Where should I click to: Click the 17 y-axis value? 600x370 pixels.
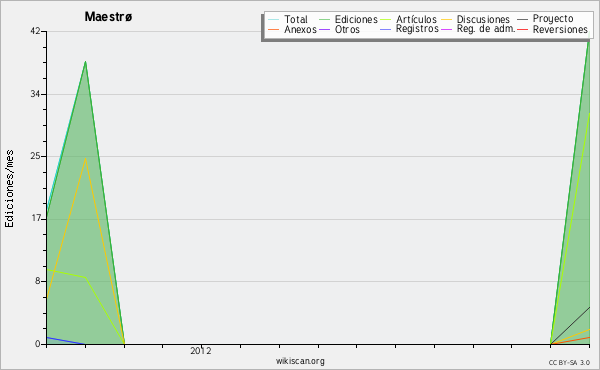pos(36,219)
